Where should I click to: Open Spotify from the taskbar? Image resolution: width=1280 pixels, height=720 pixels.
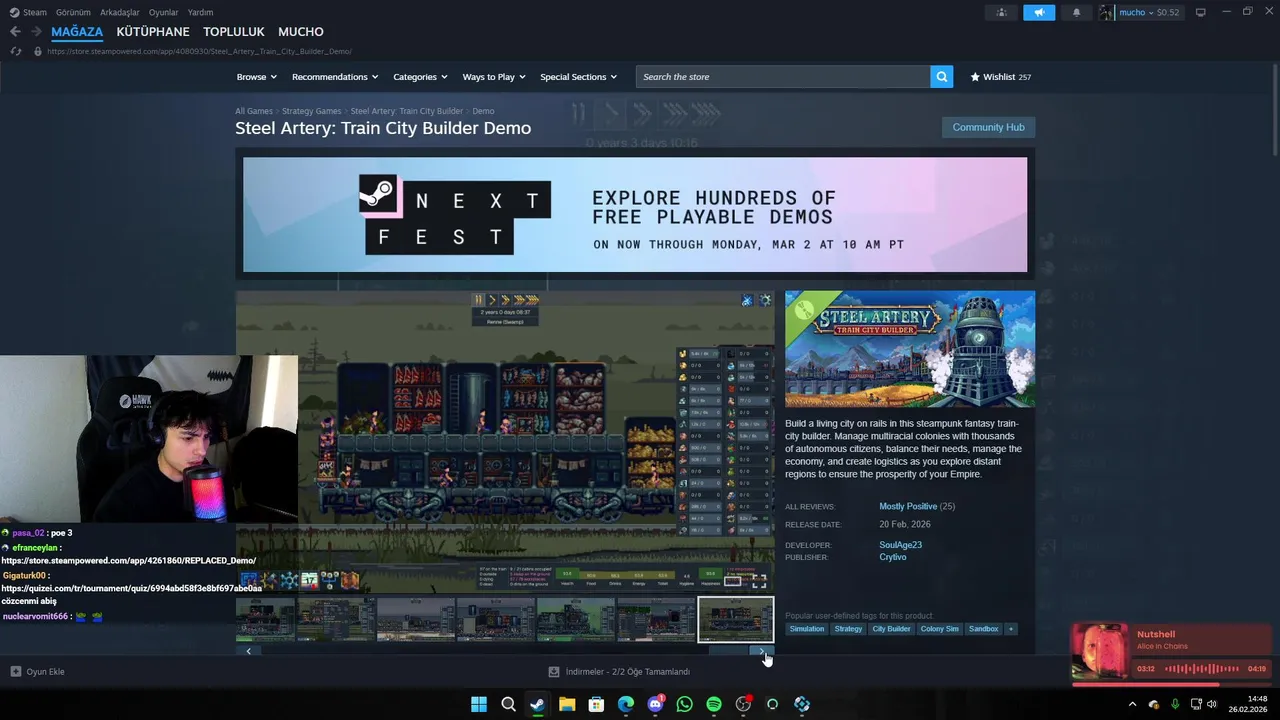[x=713, y=704]
